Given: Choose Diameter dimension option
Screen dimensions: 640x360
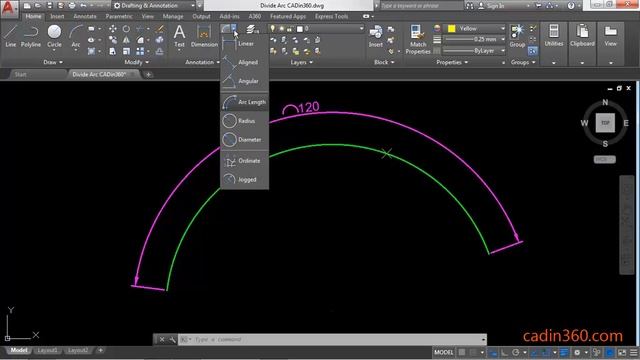Looking at the screenshot, I should click(244, 140).
